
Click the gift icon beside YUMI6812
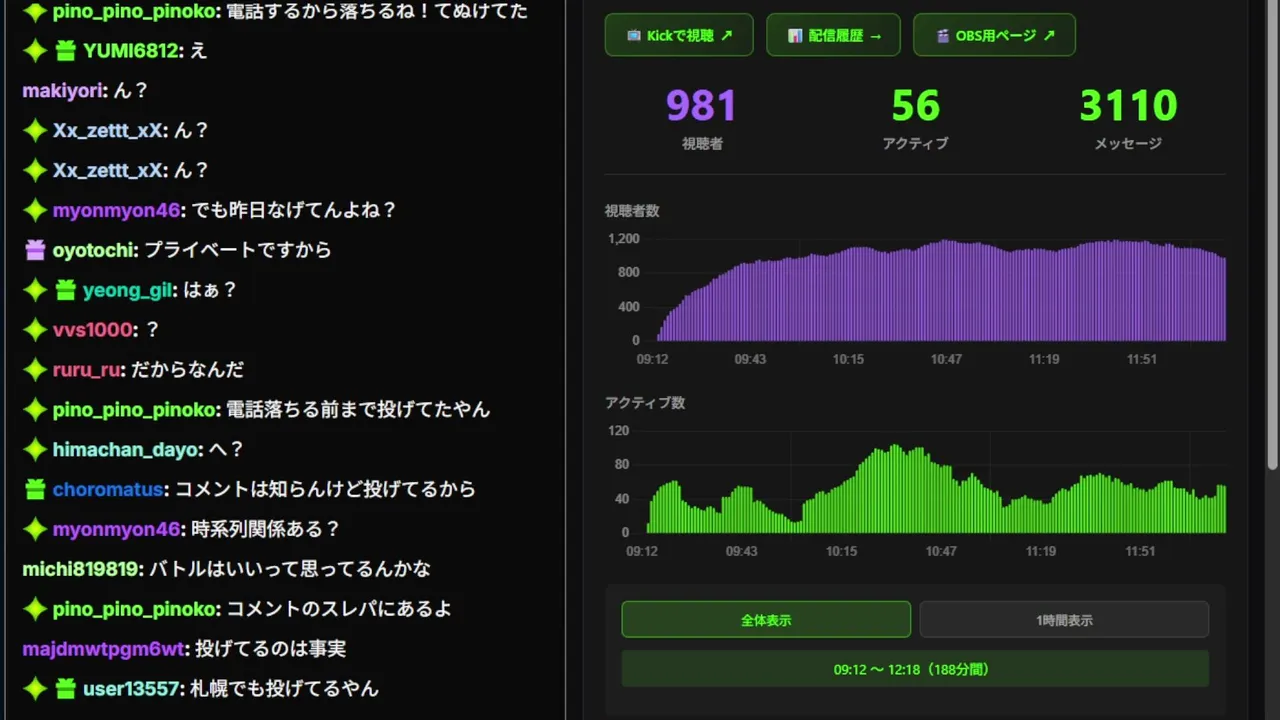(x=65, y=50)
